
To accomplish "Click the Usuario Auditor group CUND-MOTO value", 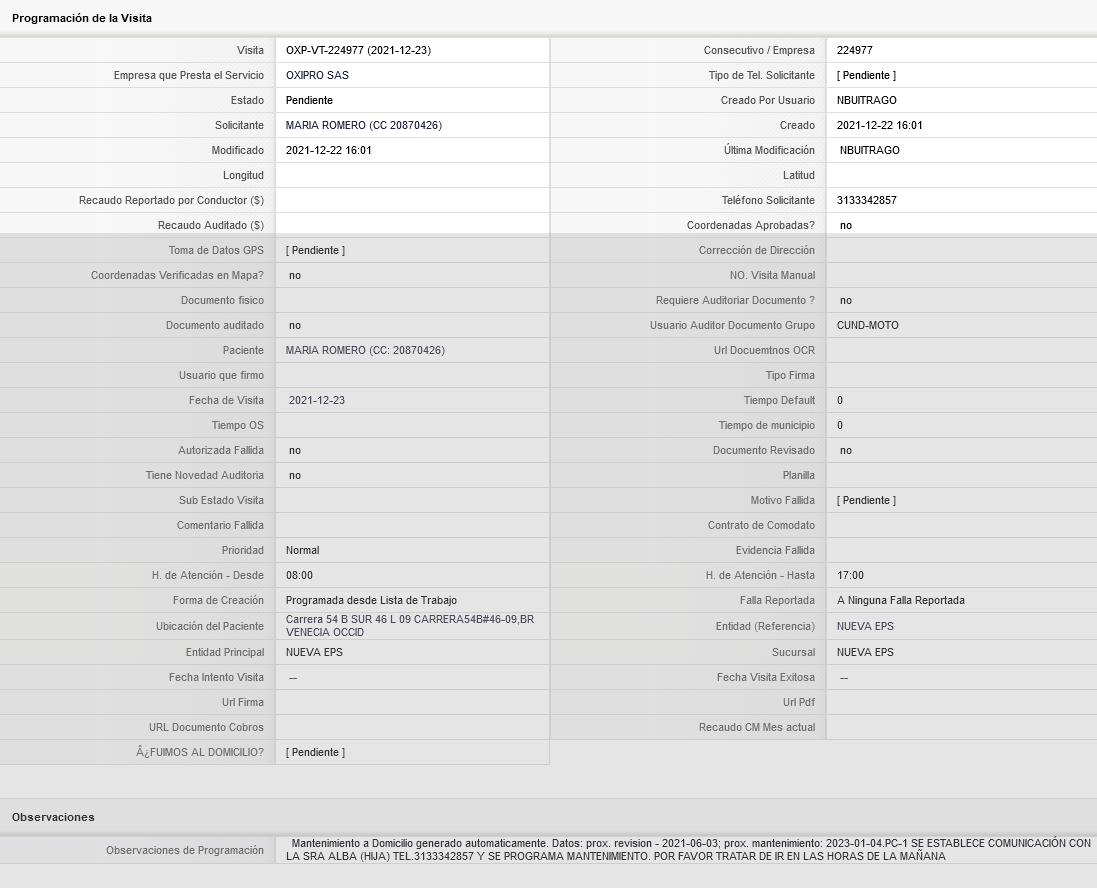I will [x=868, y=325].
